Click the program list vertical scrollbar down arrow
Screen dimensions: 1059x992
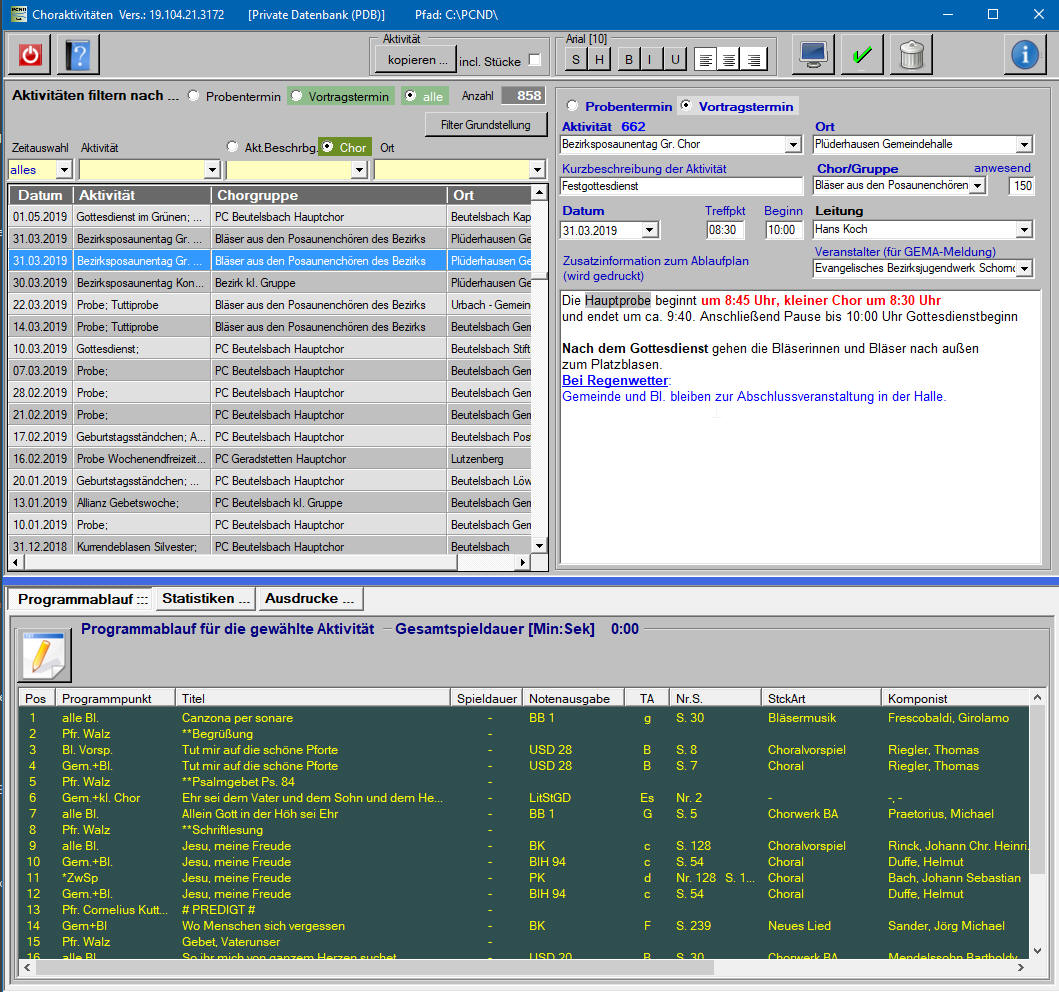coord(1037,951)
